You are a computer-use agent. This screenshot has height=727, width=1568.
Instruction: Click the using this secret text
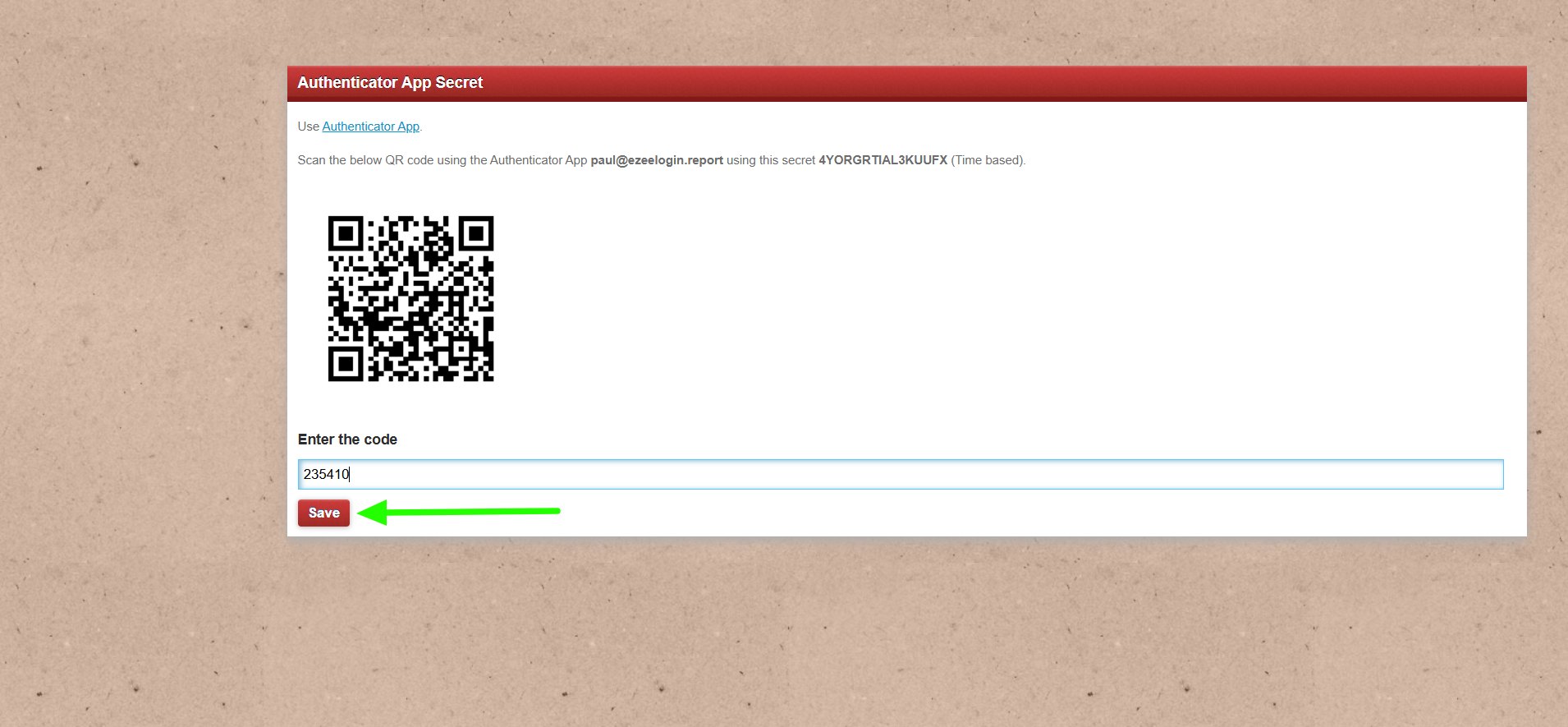770,160
